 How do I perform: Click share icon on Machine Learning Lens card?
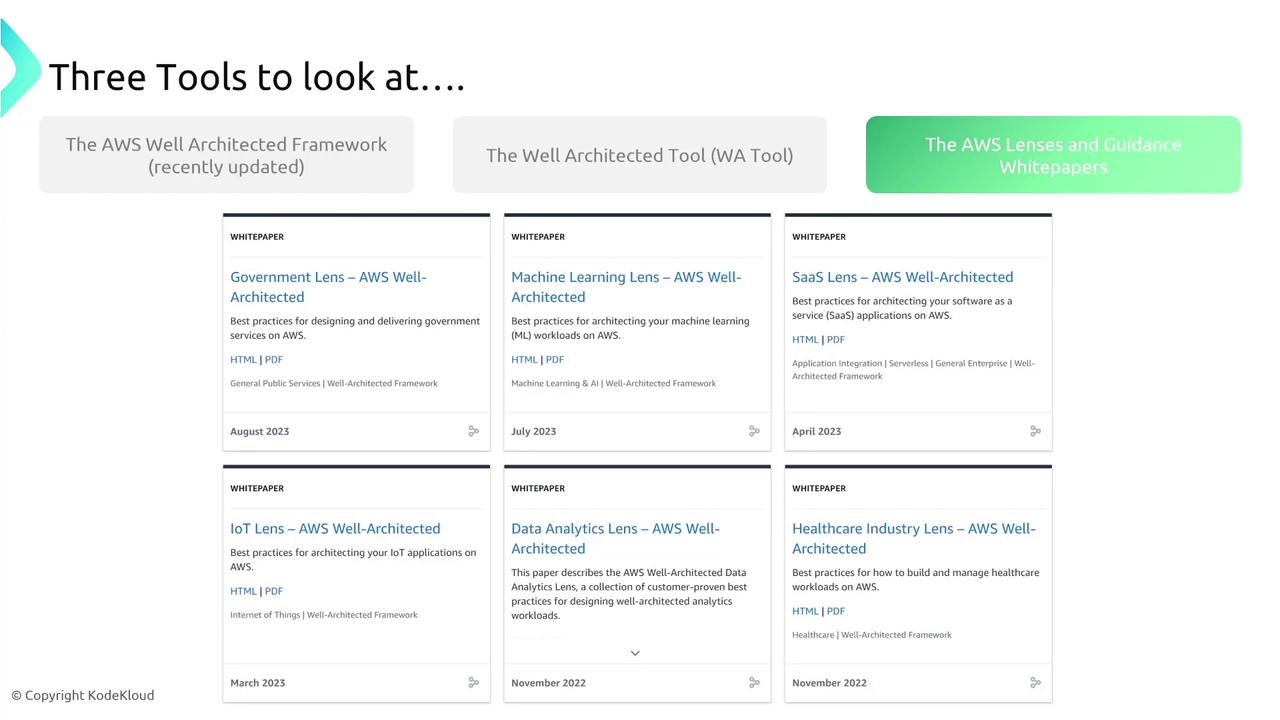tap(754, 431)
